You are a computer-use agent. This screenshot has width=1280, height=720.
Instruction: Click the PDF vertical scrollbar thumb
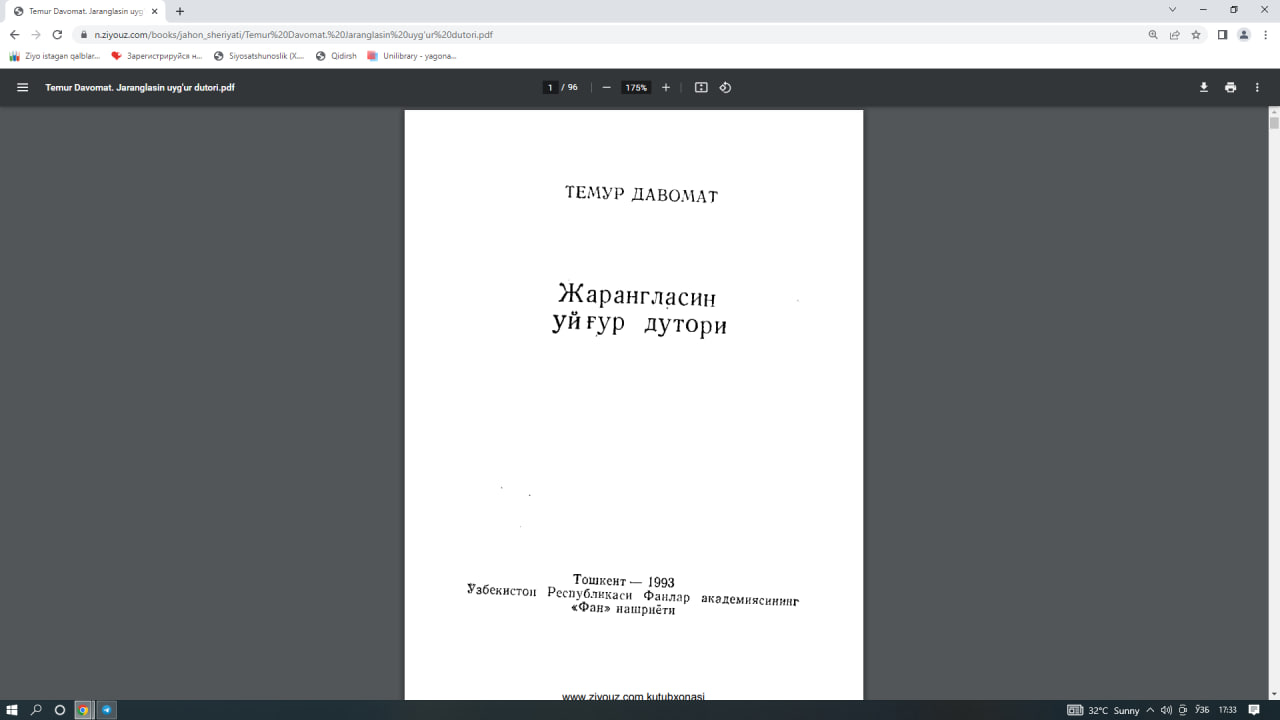[1274, 124]
